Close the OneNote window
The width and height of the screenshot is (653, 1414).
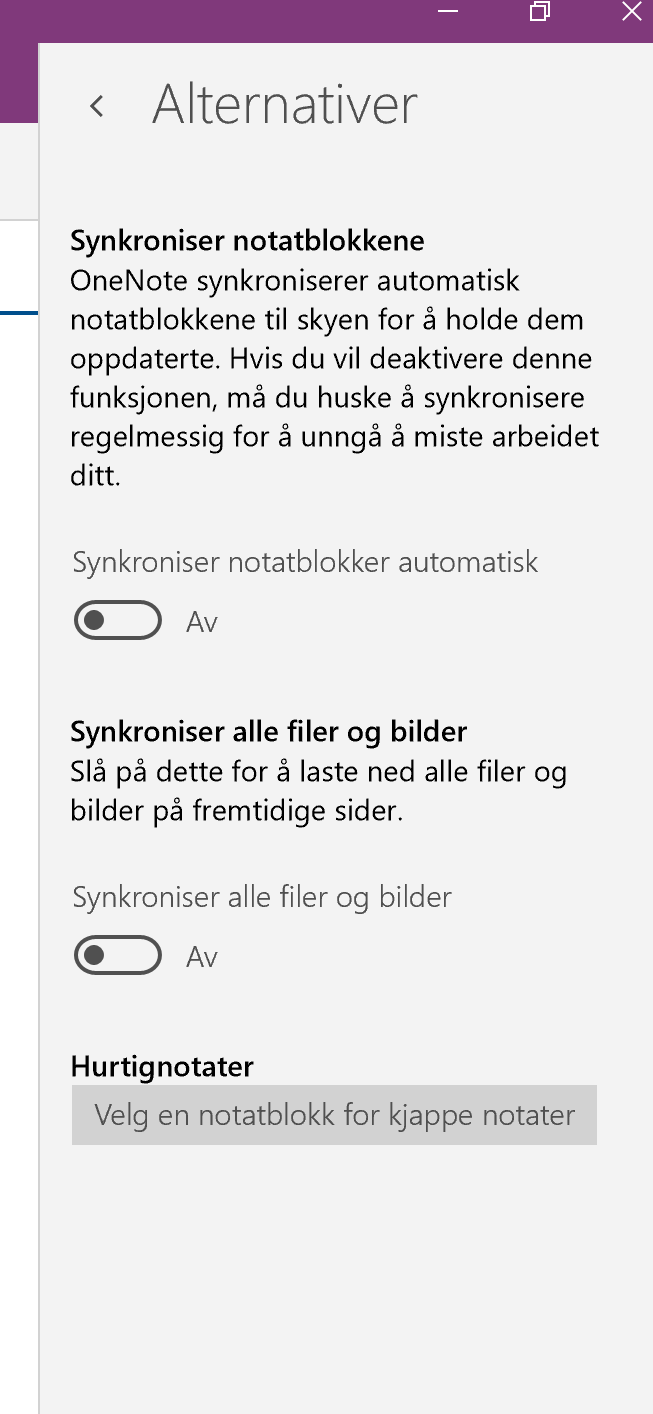pyautogui.click(x=632, y=11)
